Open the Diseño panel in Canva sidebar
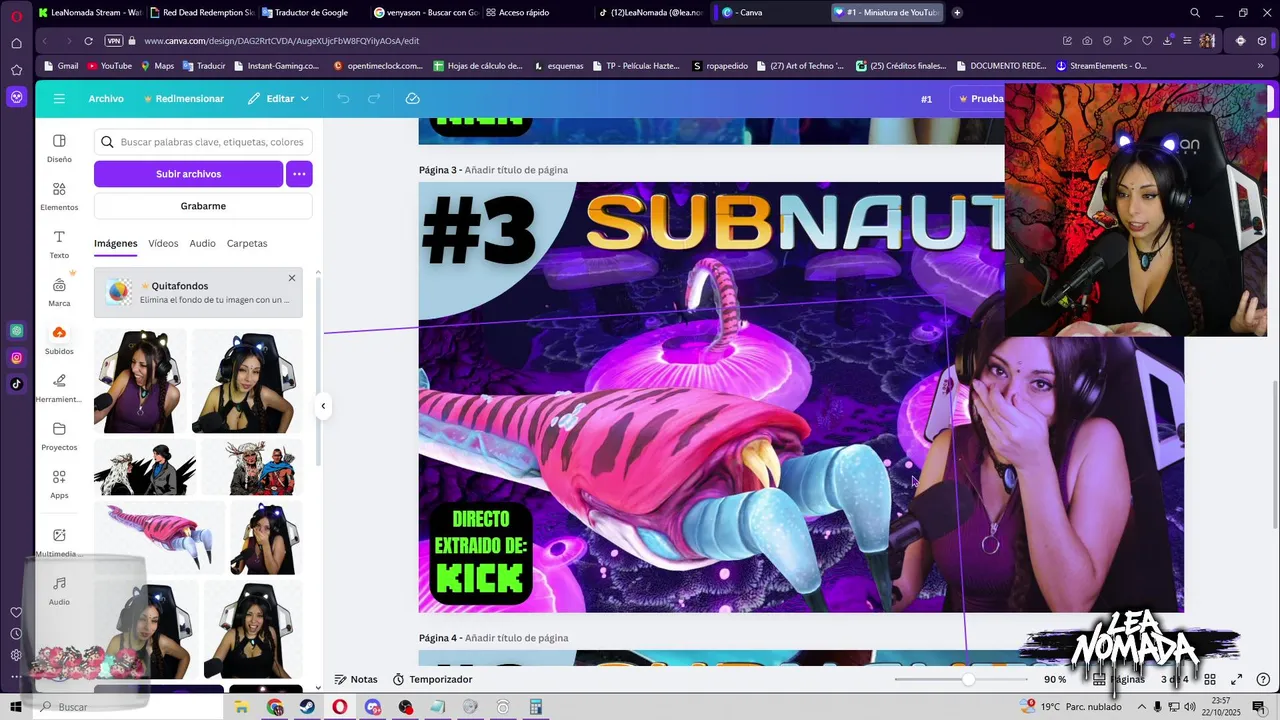 [59, 148]
